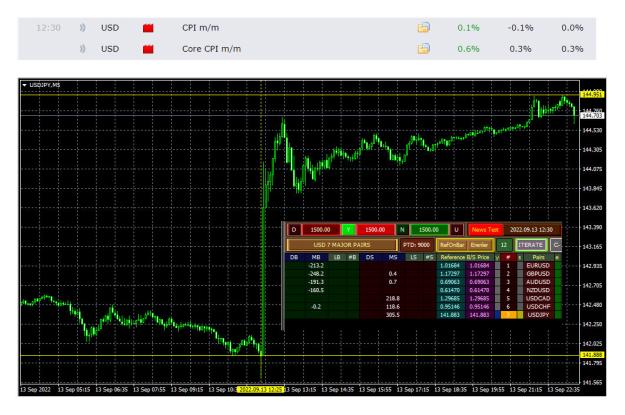Click the Reference B/S Price header
Screen dimensions: 625x415
pos(465,257)
